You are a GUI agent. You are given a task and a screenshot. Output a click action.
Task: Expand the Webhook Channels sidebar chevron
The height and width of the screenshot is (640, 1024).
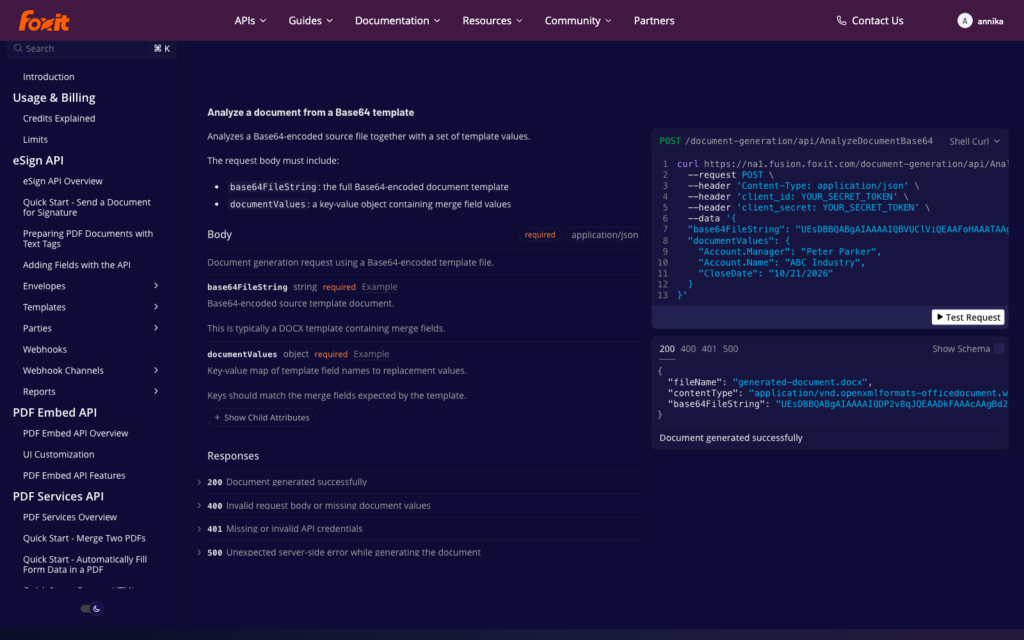(156, 370)
